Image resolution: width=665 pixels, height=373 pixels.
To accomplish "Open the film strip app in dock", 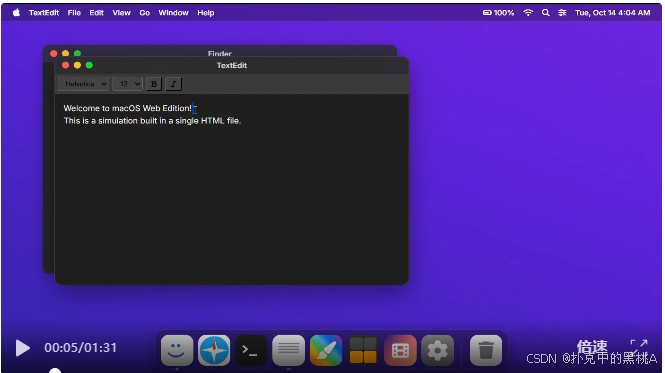I will (400, 350).
